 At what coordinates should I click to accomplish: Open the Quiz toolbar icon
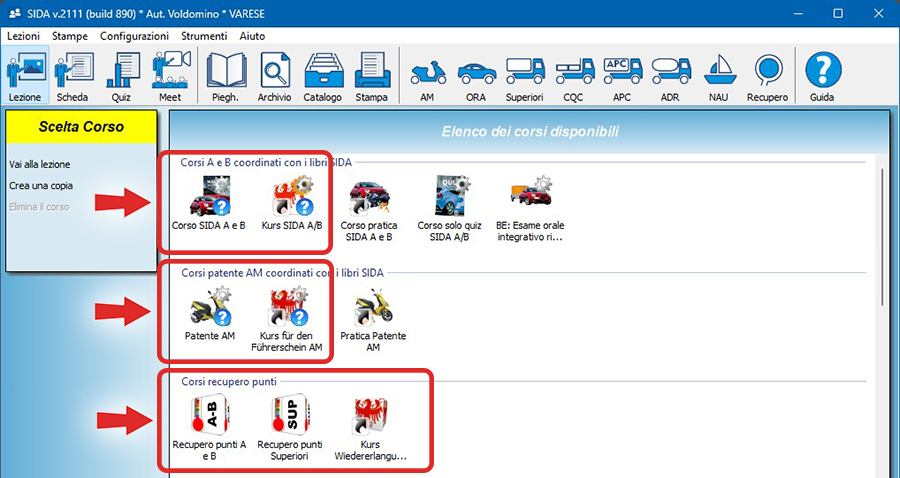[x=122, y=77]
